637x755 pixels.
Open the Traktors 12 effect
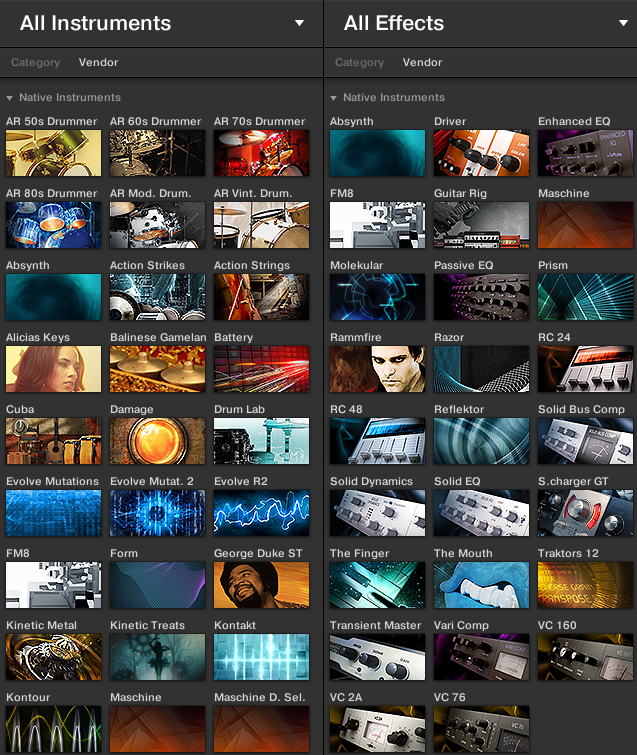coord(585,585)
